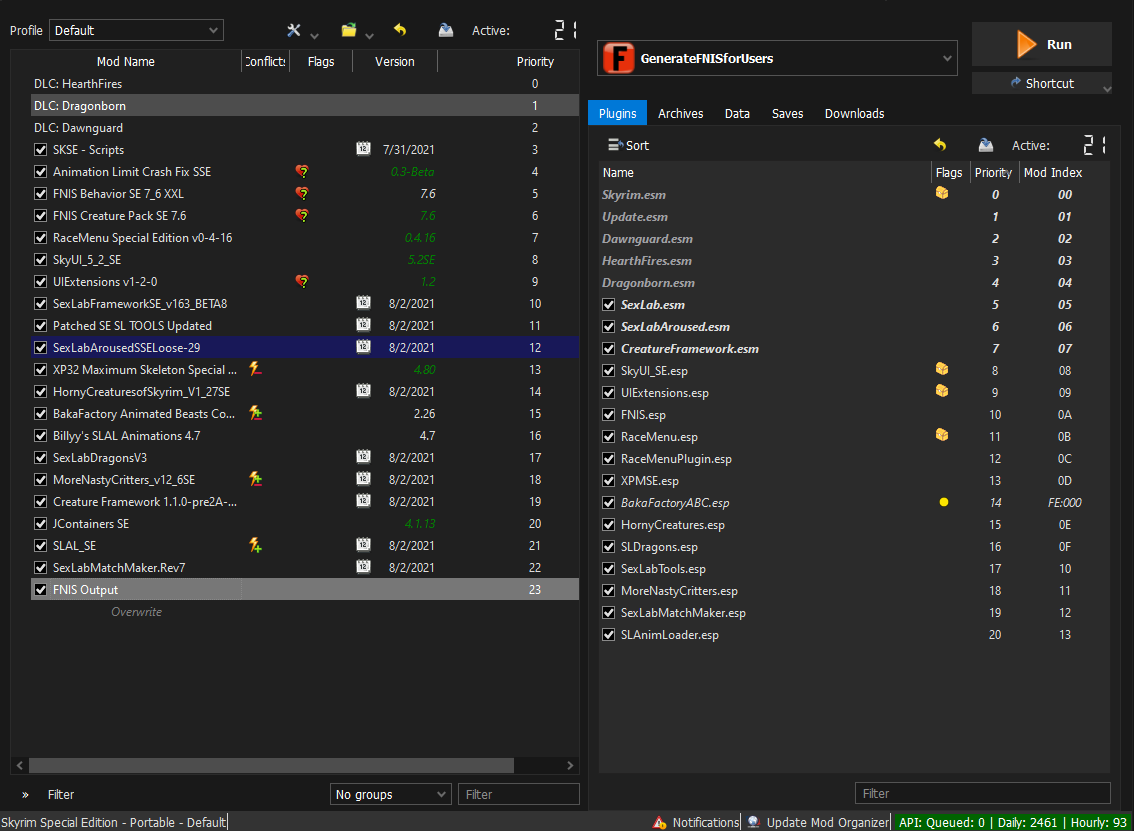This screenshot has width=1134, height=831.
Task: Disable the SKSE - Scripts mod checkbox
Action: (x=40, y=150)
